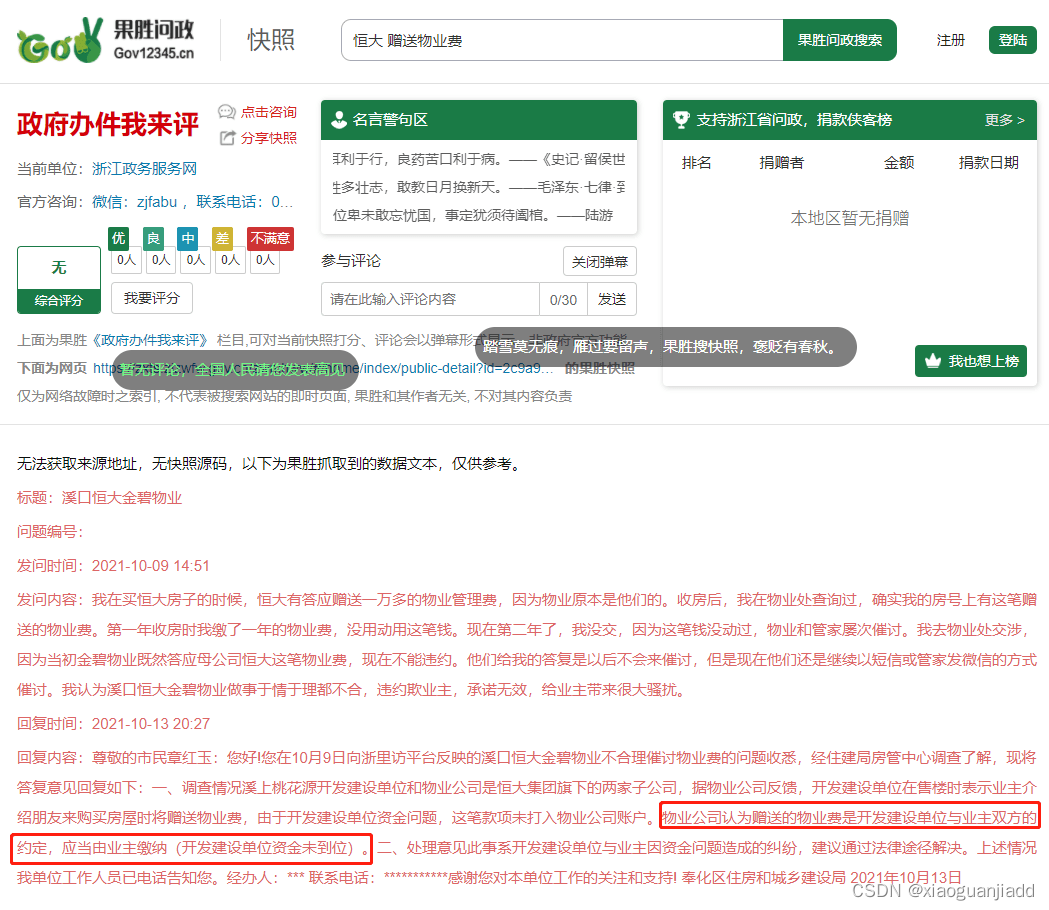Click the trophy icon in donation header

681,120
